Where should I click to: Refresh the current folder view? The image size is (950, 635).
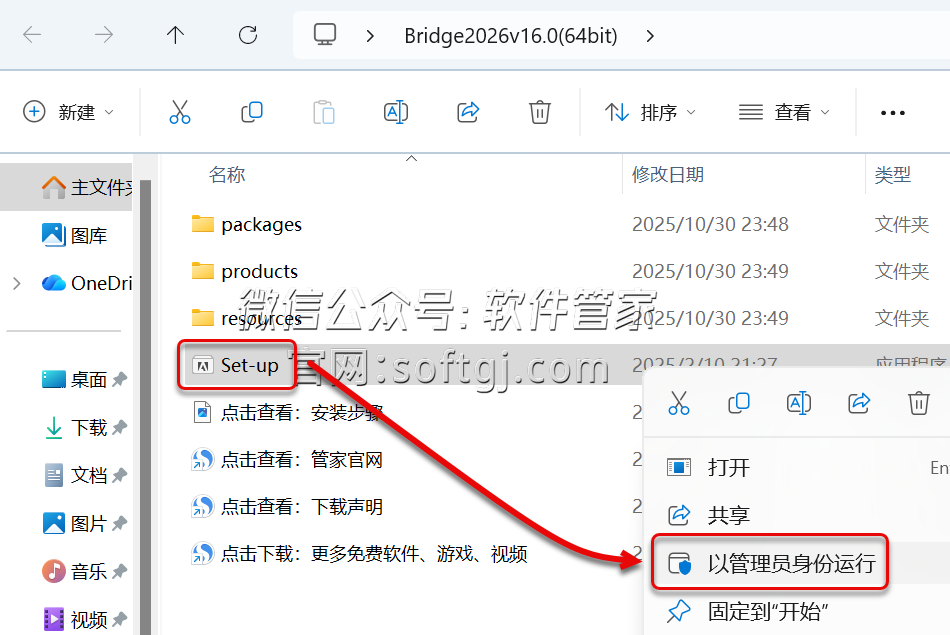pyautogui.click(x=248, y=35)
